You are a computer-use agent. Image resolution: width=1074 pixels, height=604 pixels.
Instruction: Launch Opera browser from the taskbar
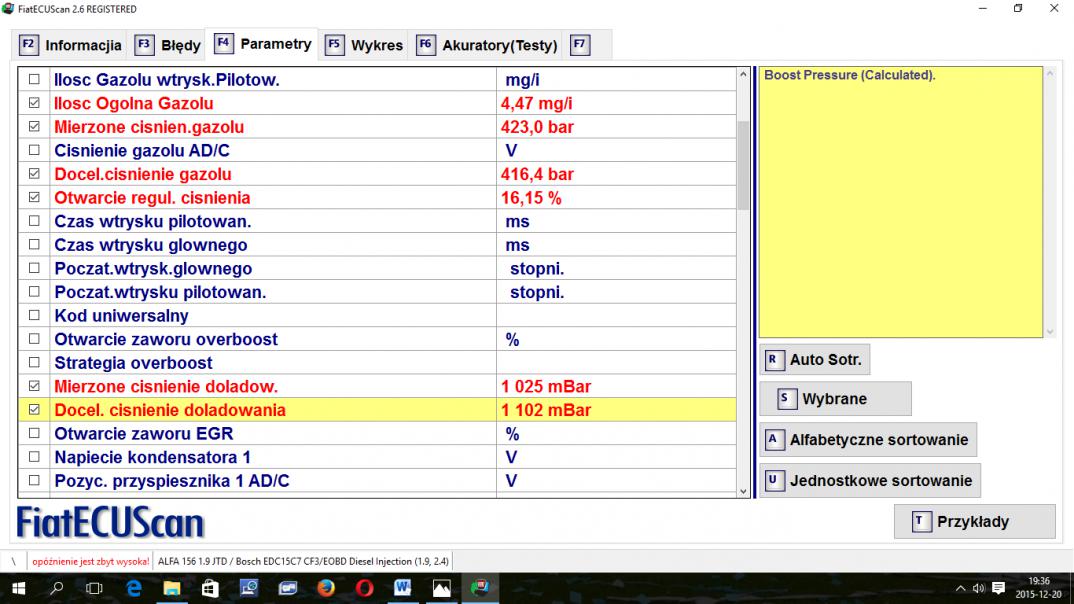[x=364, y=588]
